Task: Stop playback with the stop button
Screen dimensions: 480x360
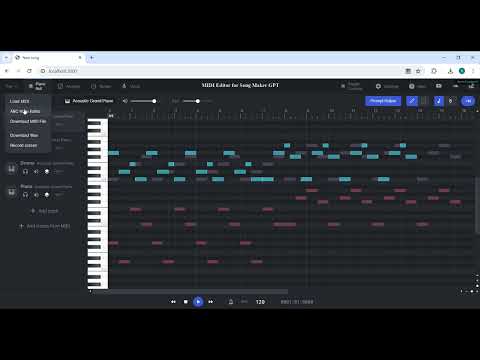Action: pyautogui.click(x=186, y=302)
